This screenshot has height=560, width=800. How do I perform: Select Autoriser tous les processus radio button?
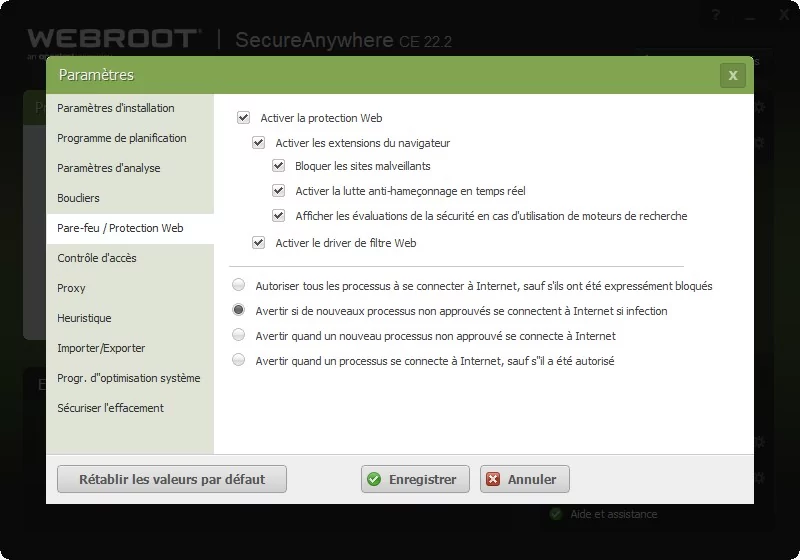pyautogui.click(x=238, y=285)
